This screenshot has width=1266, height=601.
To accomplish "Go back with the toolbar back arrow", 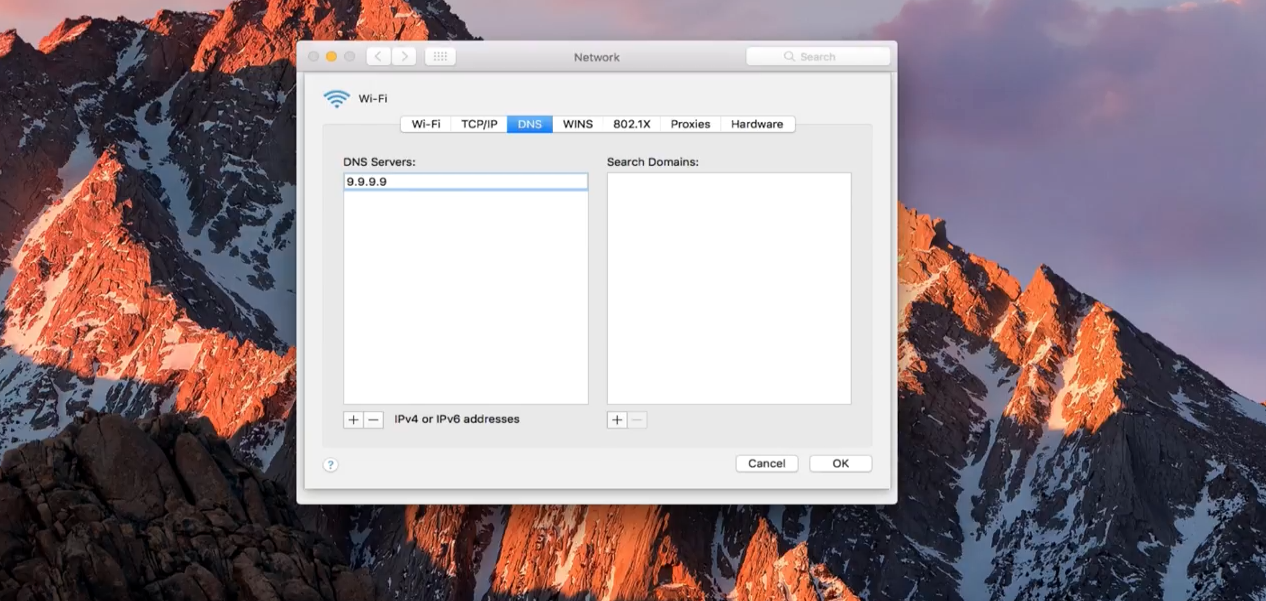I will tap(378, 57).
